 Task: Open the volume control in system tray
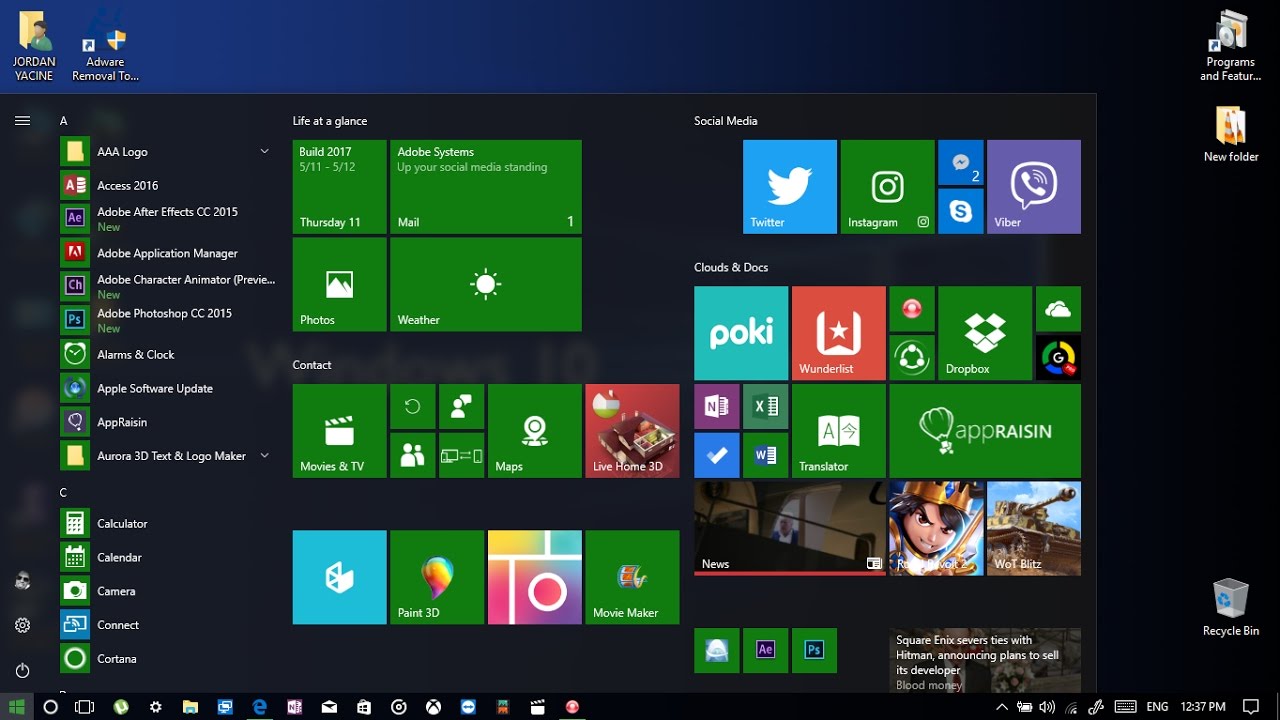pos(1047,707)
